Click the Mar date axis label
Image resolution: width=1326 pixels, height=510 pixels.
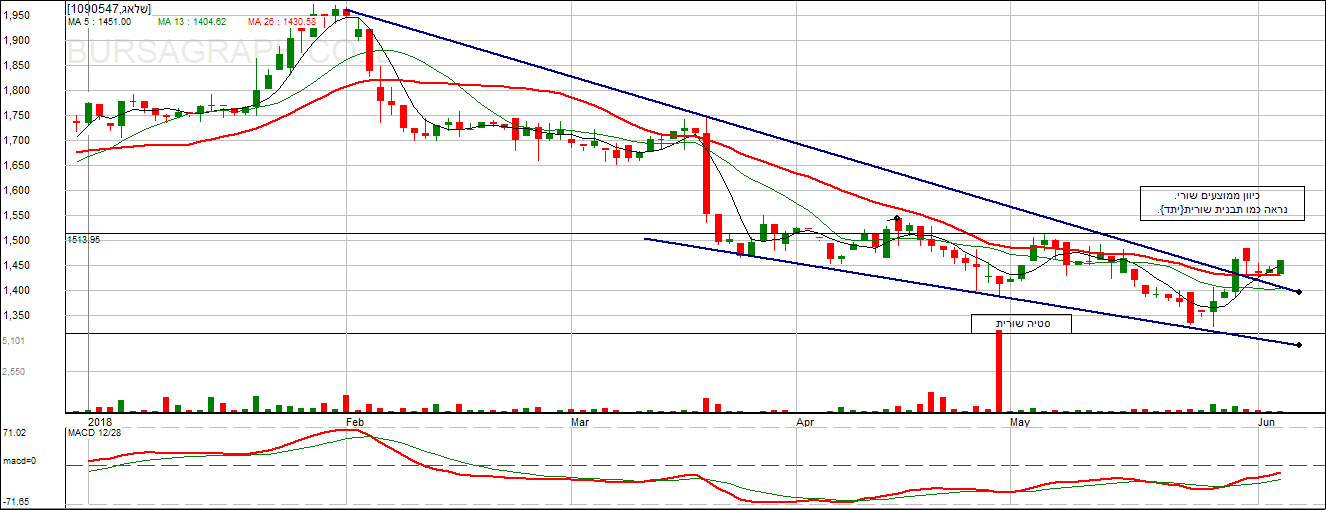pos(582,422)
